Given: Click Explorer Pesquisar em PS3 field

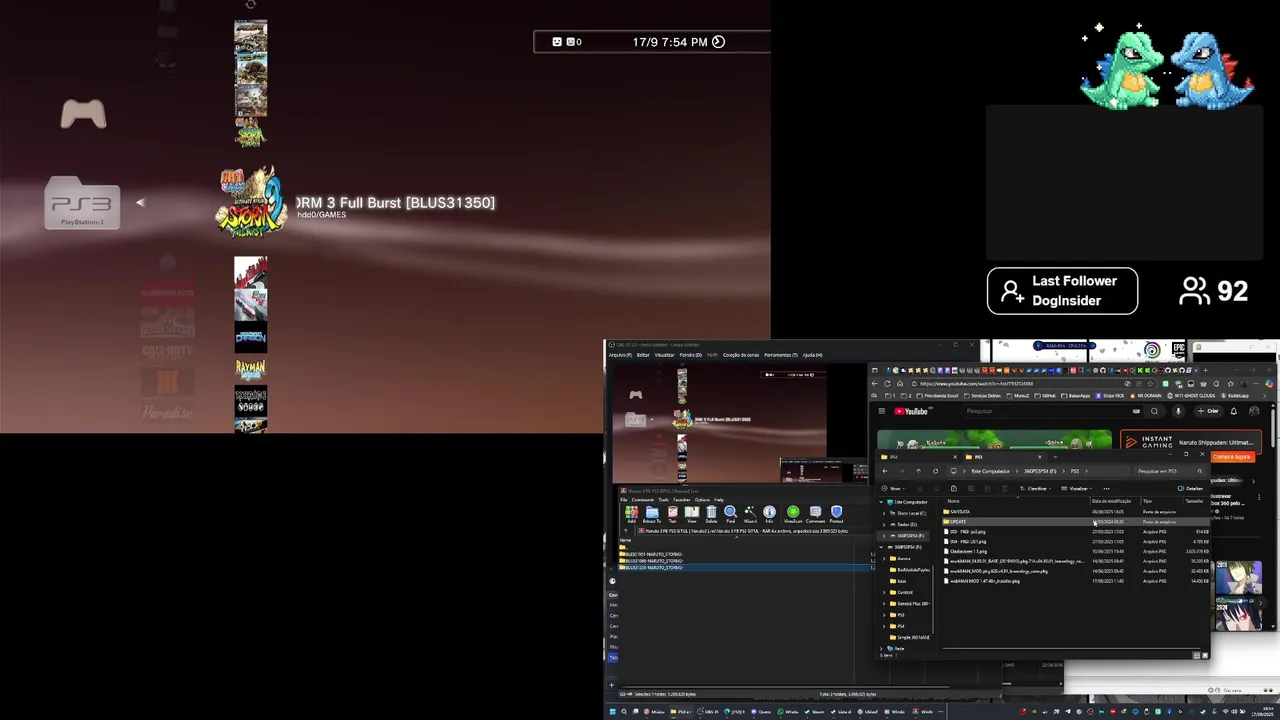Looking at the screenshot, I should click(x=1170, y=471).
